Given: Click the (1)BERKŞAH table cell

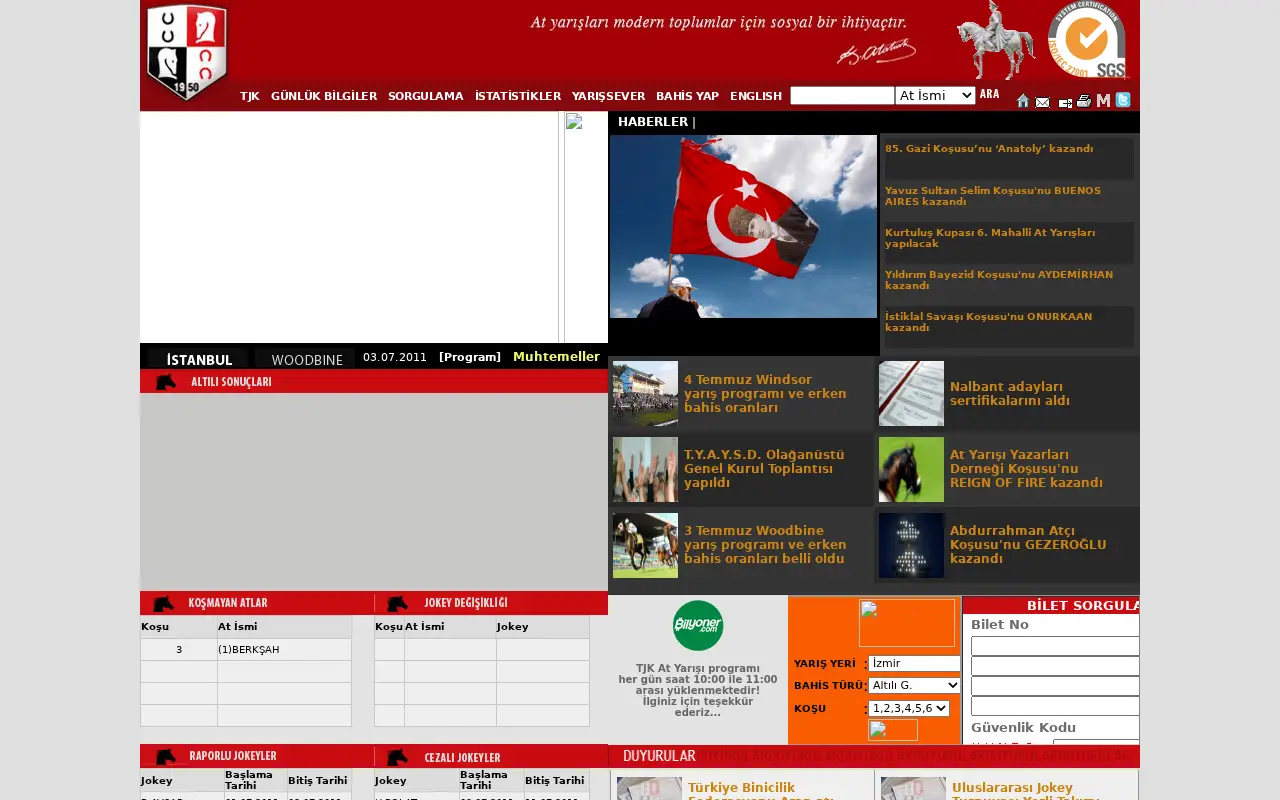Looking at the screenshot, I should [284, 650].
